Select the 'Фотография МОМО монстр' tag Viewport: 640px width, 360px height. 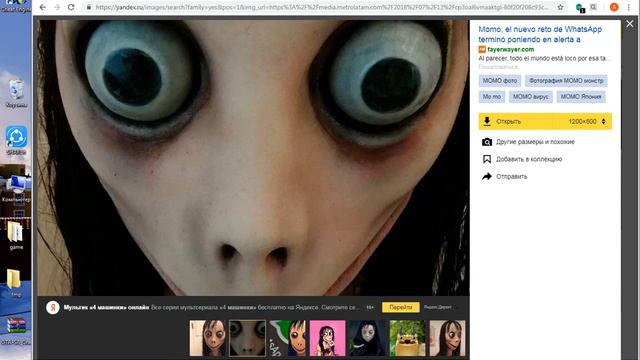pos(566,81)
